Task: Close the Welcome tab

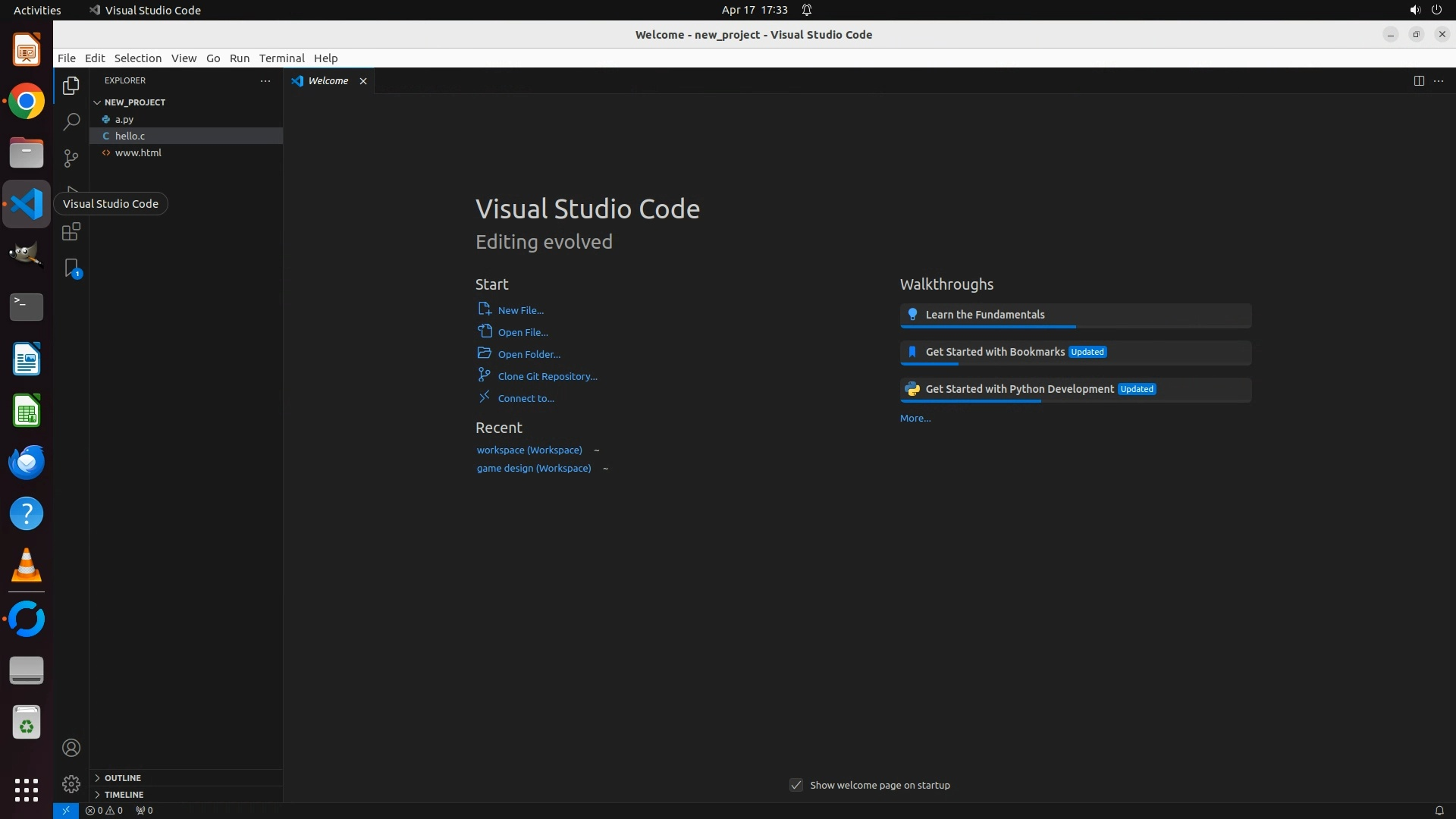Action: coord(363,80)
